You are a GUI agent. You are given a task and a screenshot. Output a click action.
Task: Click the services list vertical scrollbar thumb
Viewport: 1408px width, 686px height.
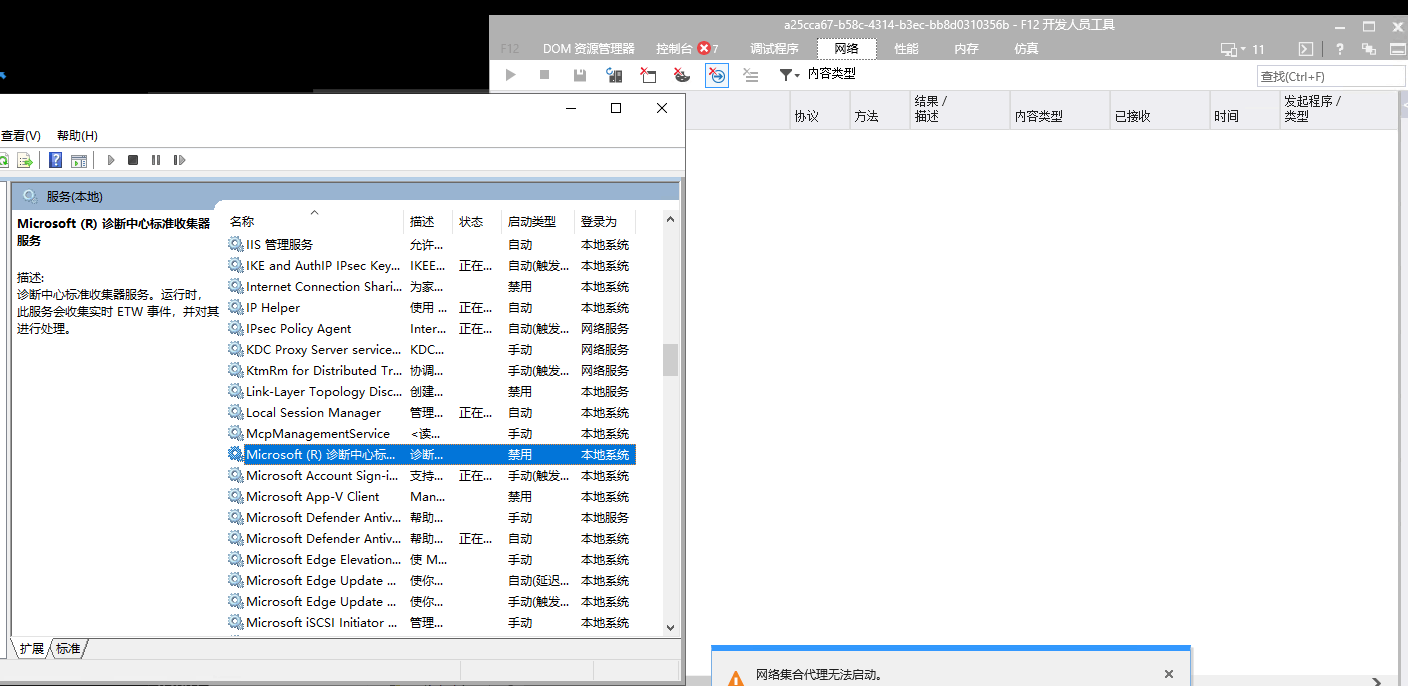(x=670, y=360)
